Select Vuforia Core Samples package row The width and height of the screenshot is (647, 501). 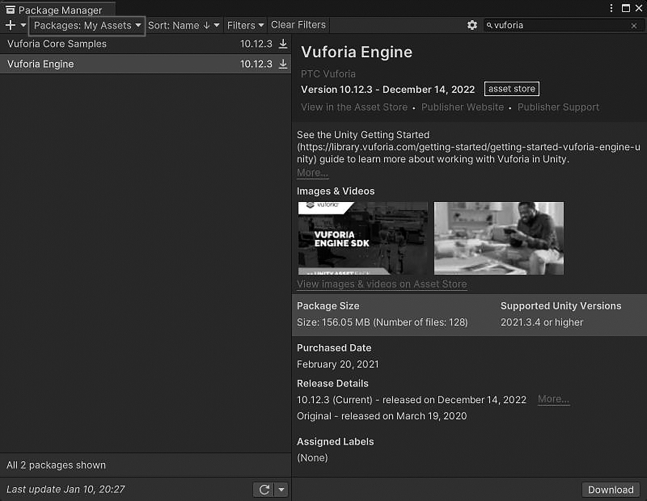point(145,44)
